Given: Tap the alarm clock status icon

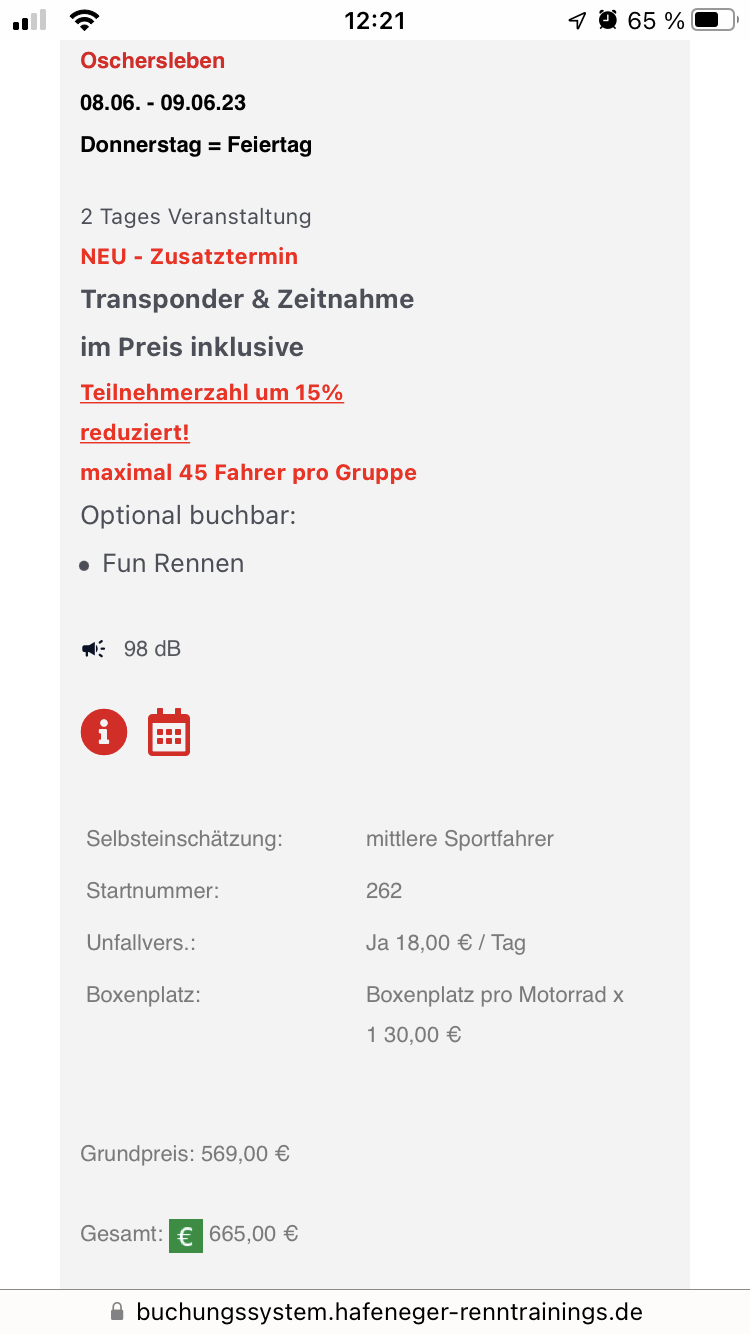Looking at the screenshot, I should 607,20.
